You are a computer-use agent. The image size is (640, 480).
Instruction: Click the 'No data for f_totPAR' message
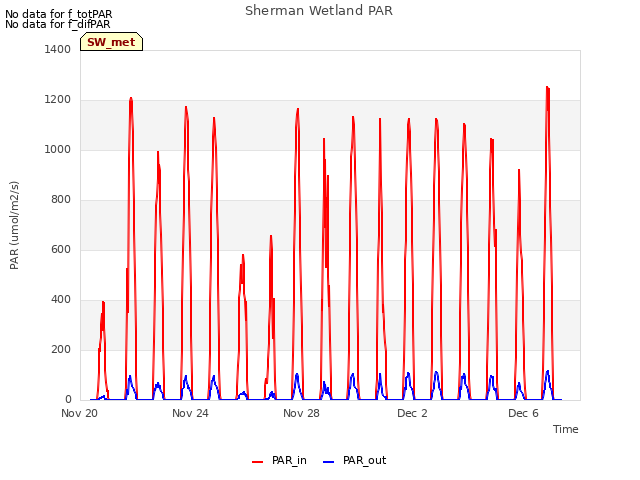click(x=58, y=14)
